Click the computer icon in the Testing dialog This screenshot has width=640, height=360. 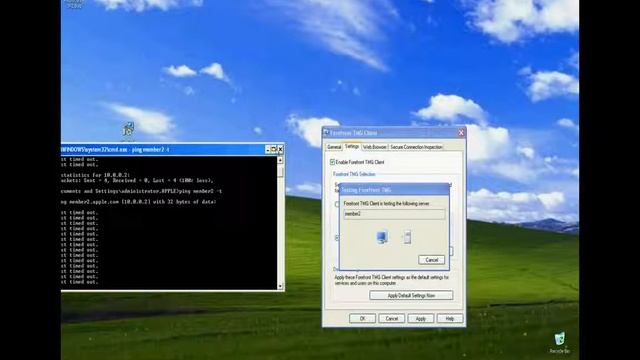[x=382, y=237]
